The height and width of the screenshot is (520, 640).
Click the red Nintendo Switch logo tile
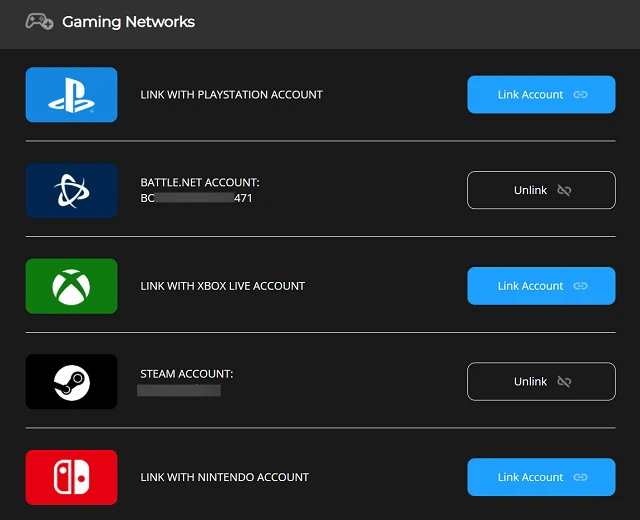click(x=71, y=477)
